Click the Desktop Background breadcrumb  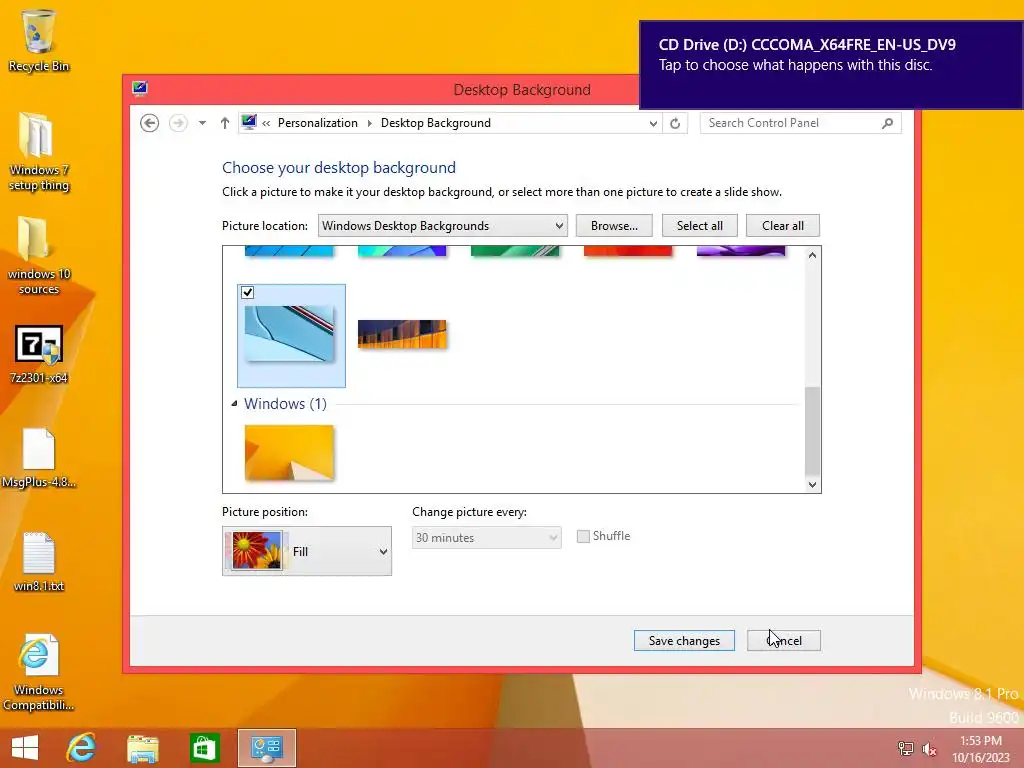tap(436, 123)
